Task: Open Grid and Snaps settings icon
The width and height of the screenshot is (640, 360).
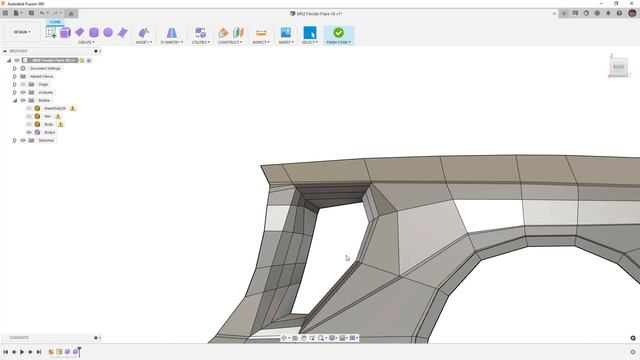Action: click(x=342, y=338)
